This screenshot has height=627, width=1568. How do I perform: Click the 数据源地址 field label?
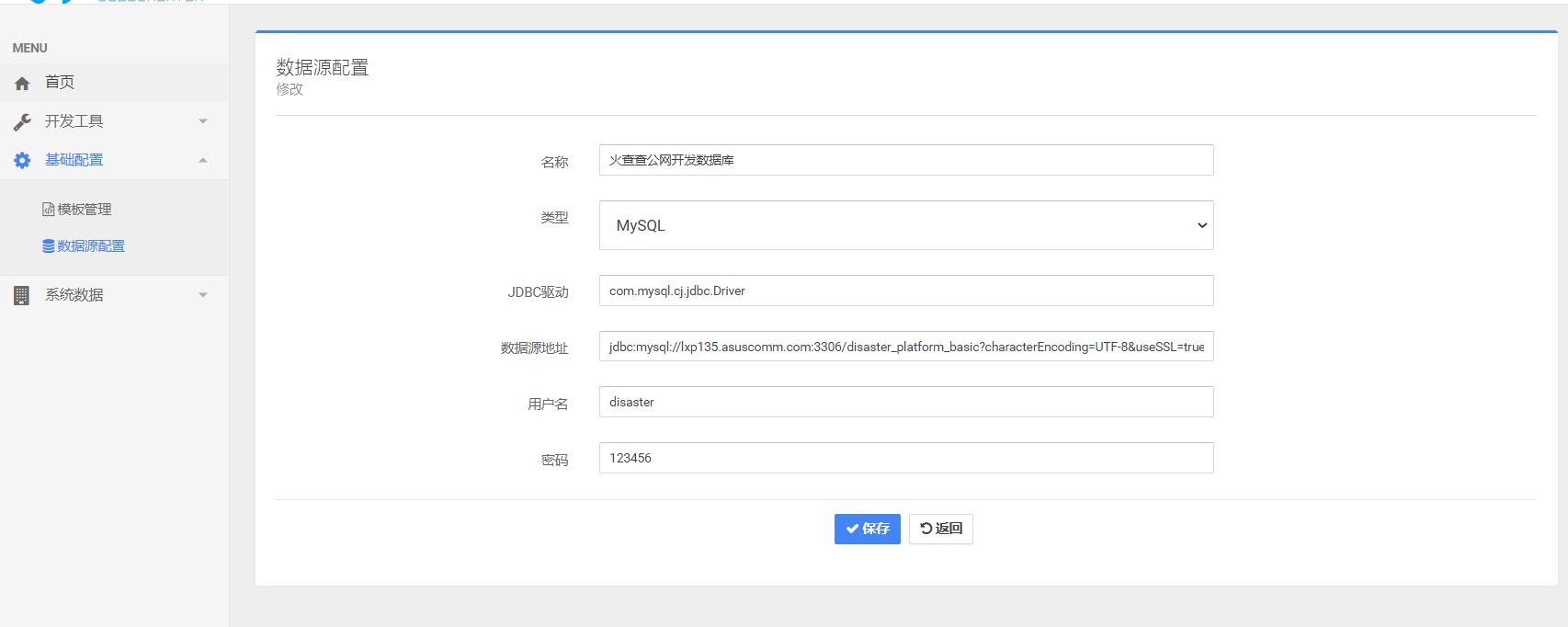[534, 348]
